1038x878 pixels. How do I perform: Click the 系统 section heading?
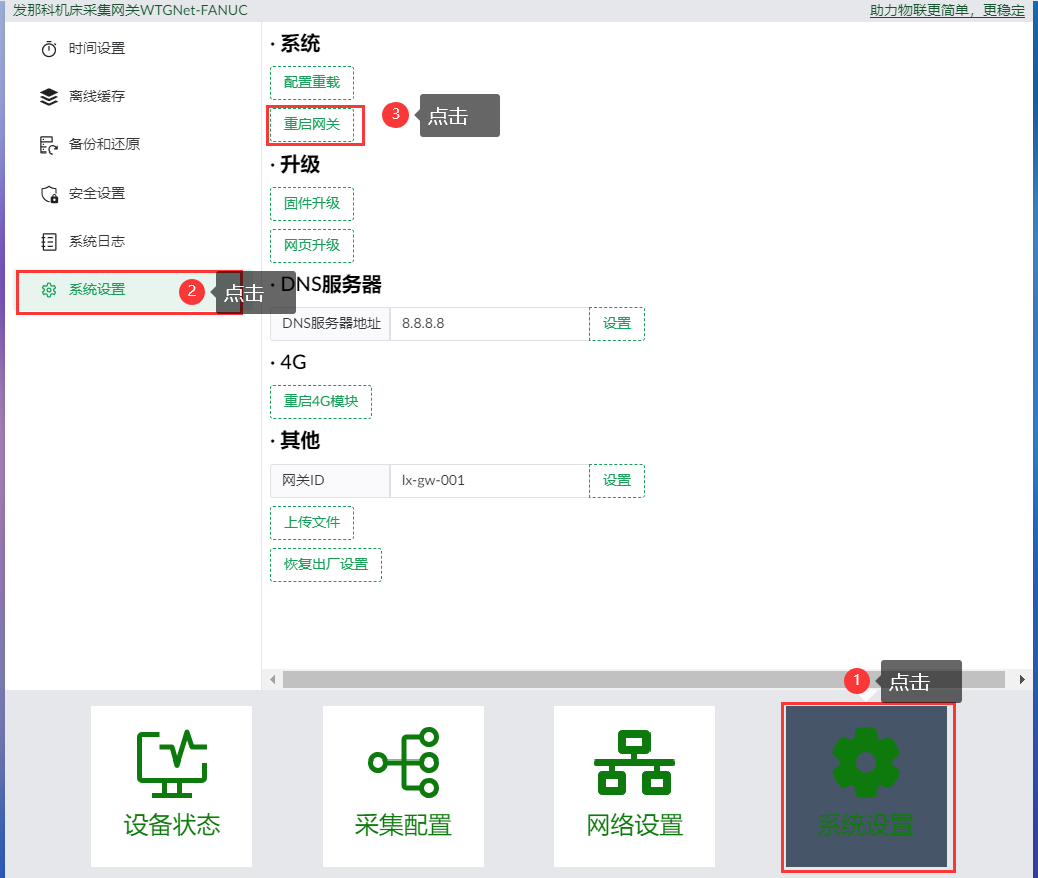coord(300,44)
